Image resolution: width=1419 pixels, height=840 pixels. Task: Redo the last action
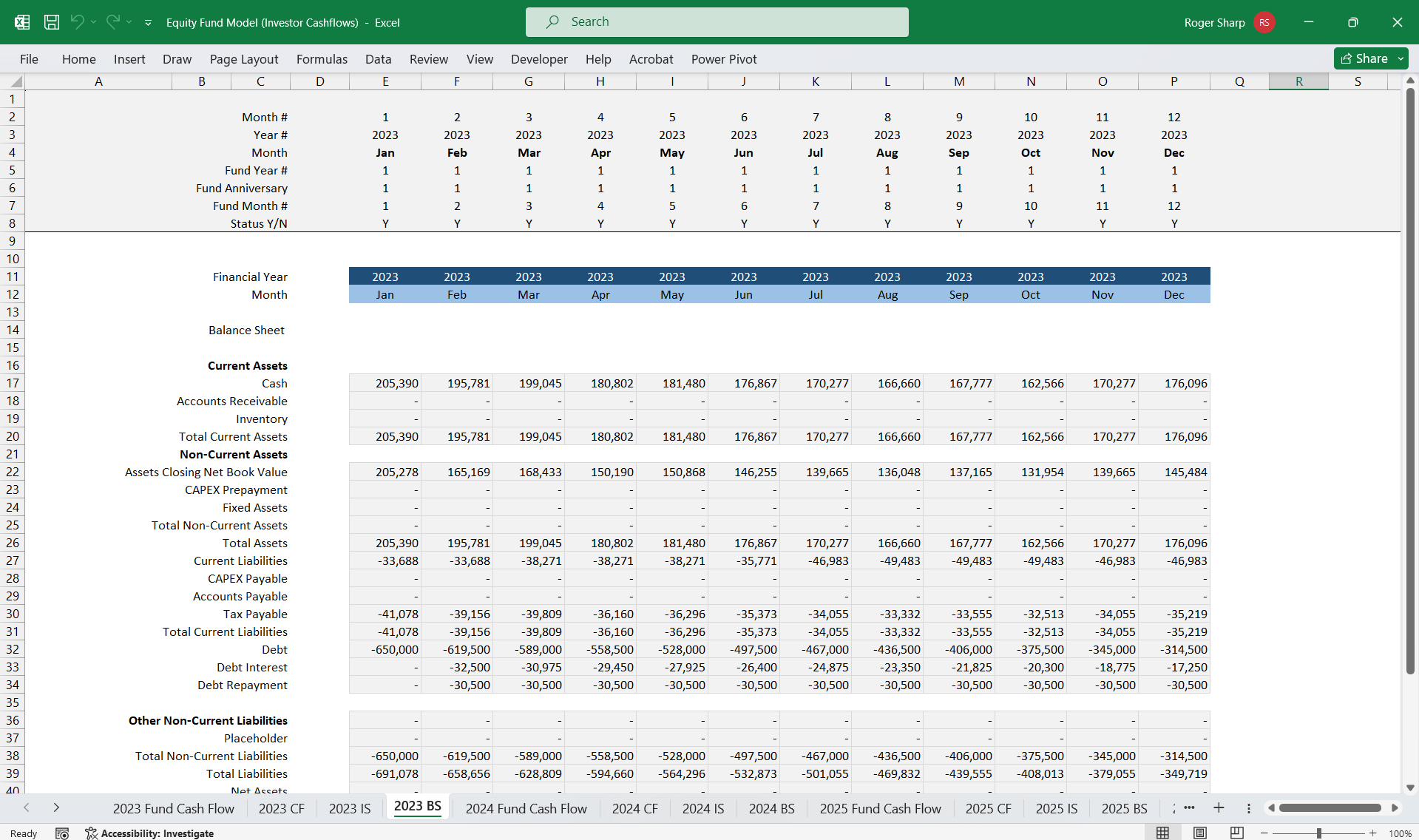[x=112, y=22]
